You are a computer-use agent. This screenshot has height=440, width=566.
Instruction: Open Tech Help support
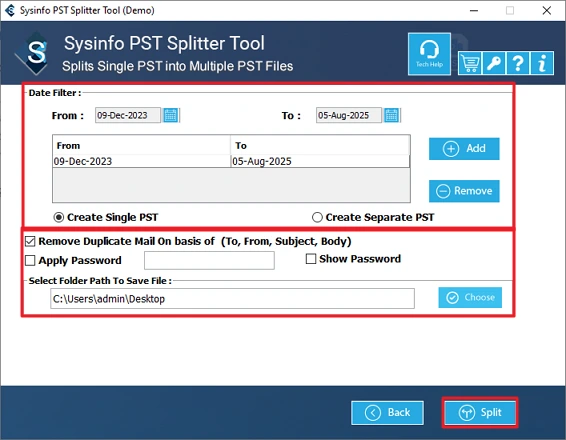[429, 54]
